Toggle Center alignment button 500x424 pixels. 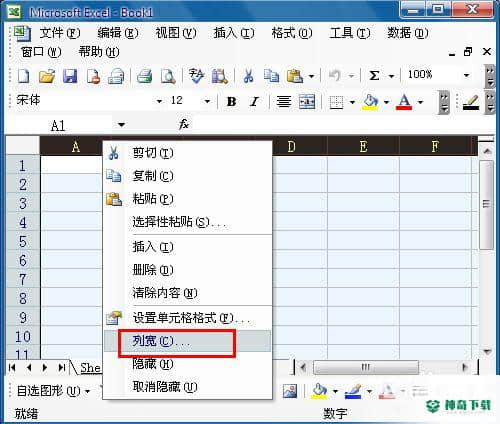(x=284, y=102)
